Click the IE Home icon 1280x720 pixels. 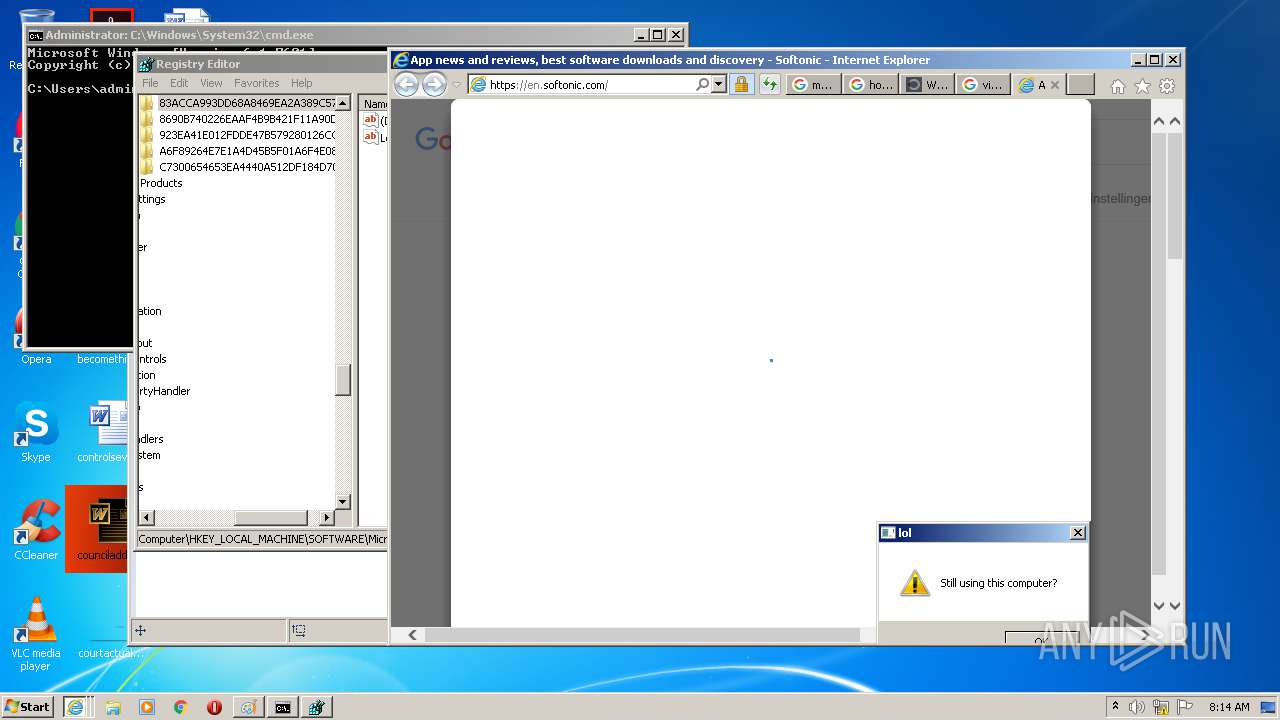1118,86
